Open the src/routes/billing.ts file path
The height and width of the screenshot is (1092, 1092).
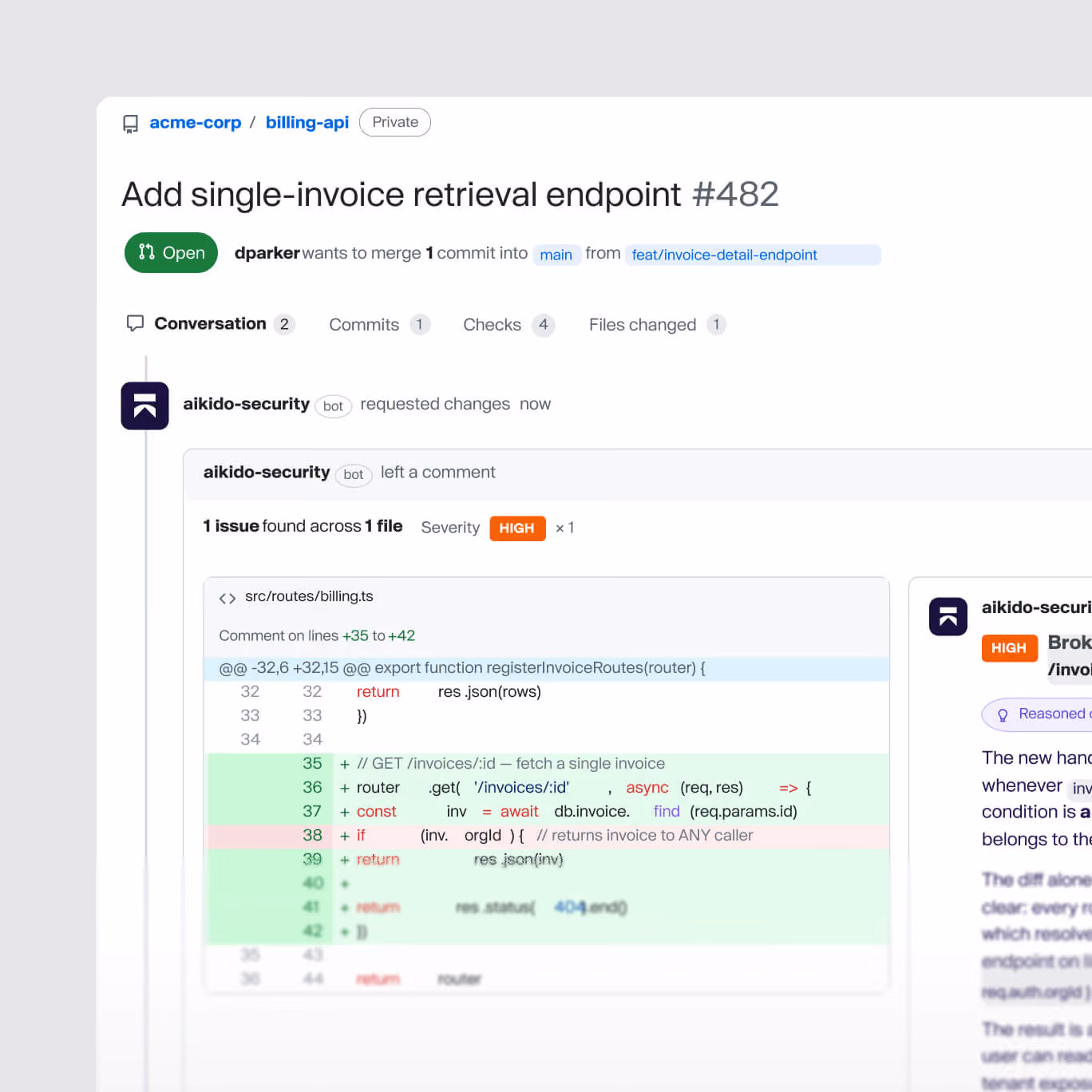[x=309, y=596]
